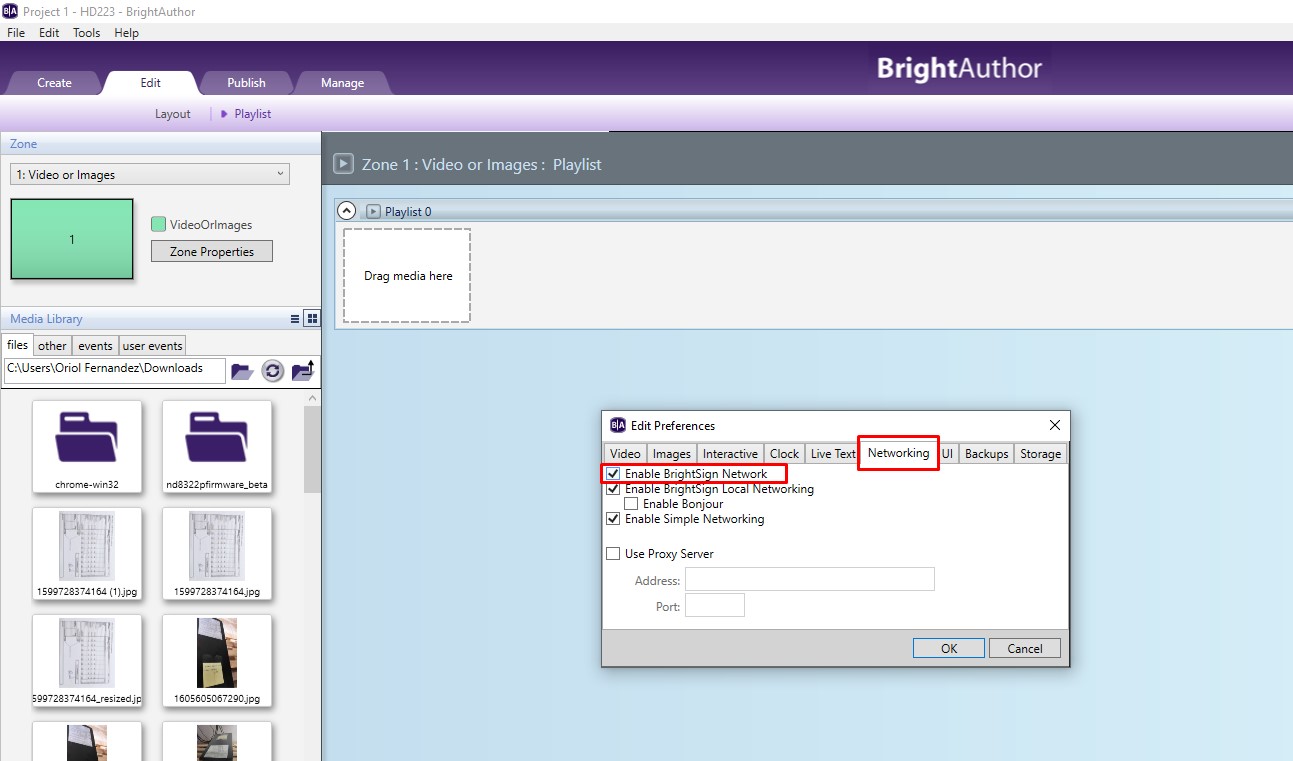
Task: Select the Networking preferences tab
Action: 898,453
